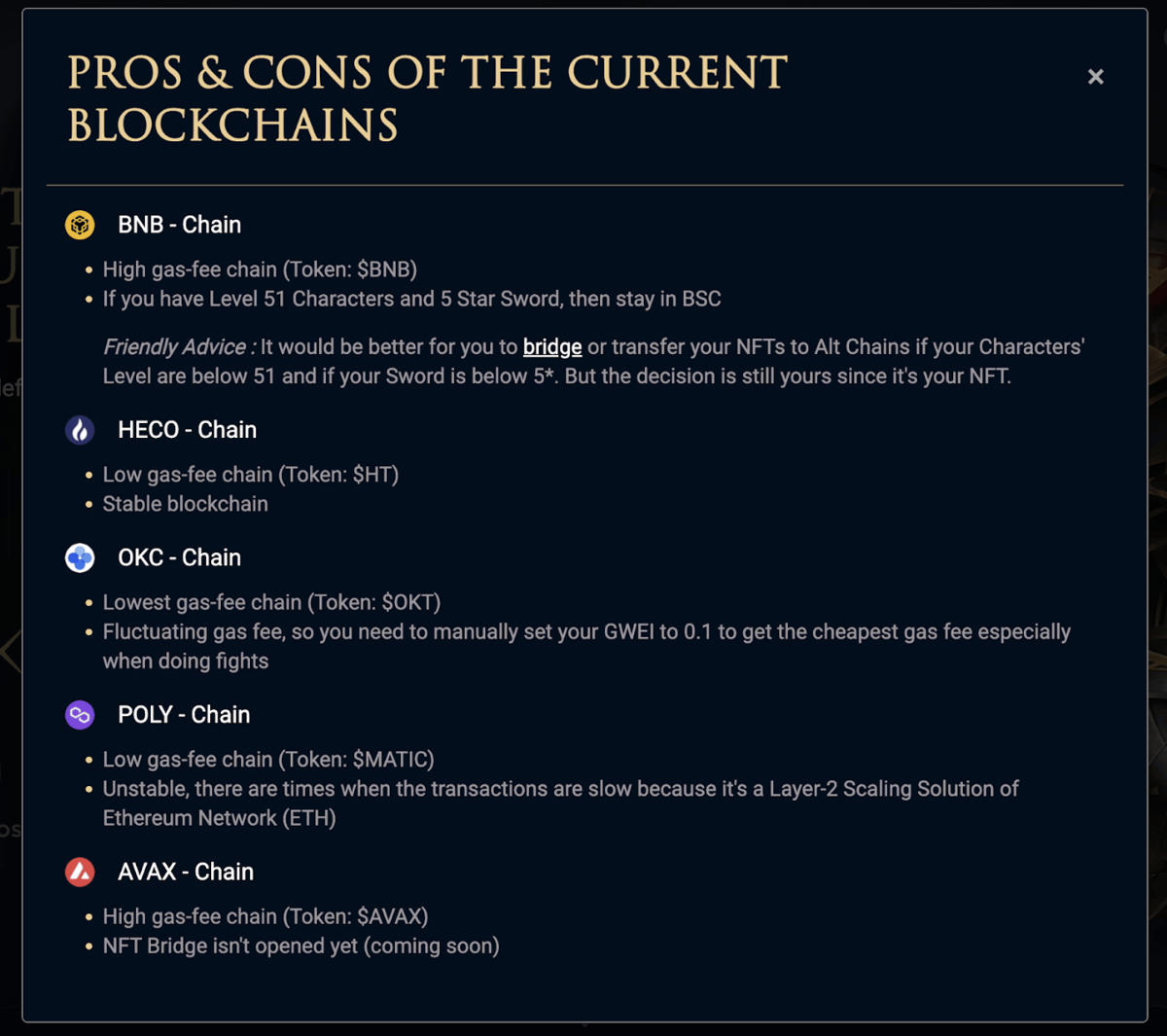
Task: Click the POLY Chain purple icon
Action: (x=80, y=715)
